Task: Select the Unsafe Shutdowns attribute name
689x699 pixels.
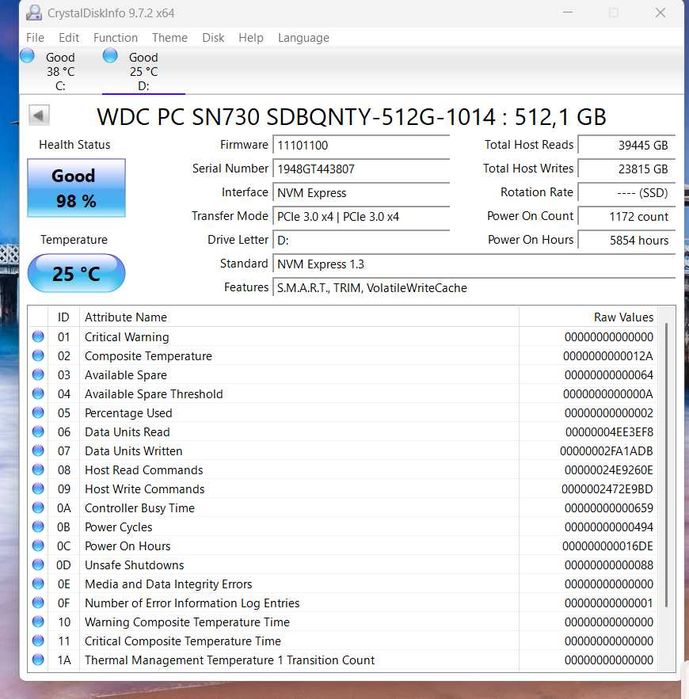Action: pos(134,565)
